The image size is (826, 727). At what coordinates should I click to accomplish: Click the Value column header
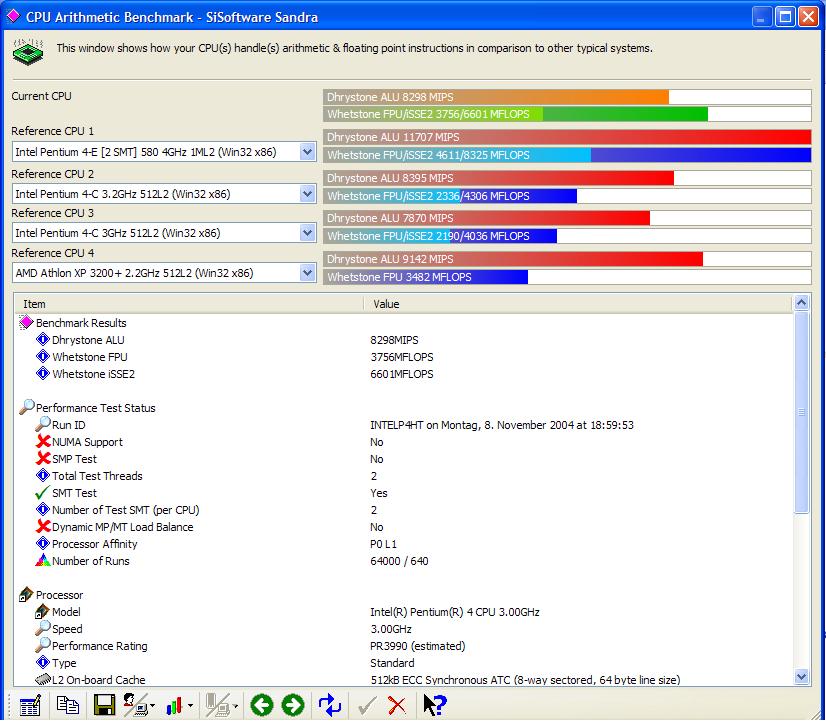[578, 304]
